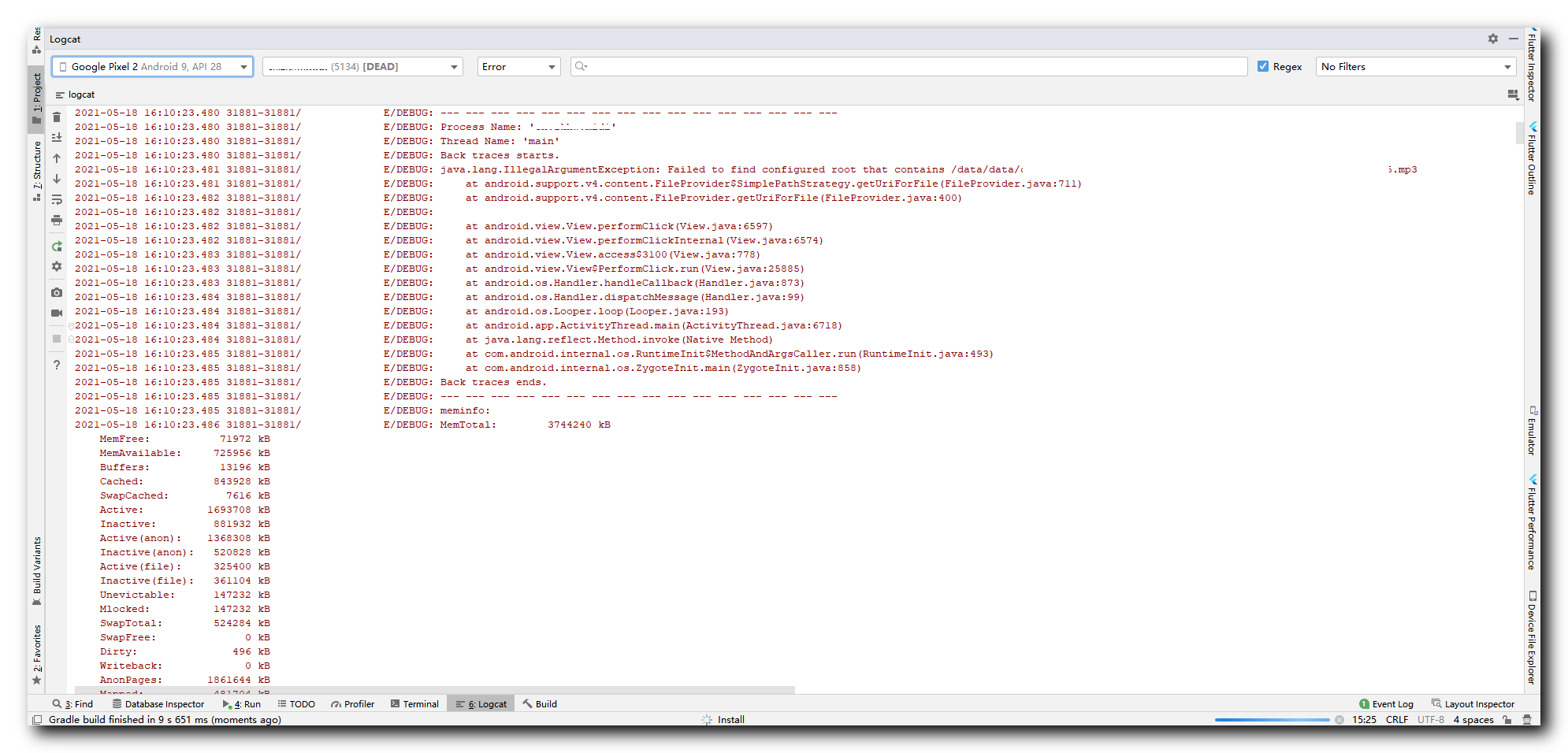Open the Profiler tool window
Viewport: 1568px width, 753px height.
pyautogui.click(x=353, y=704)
